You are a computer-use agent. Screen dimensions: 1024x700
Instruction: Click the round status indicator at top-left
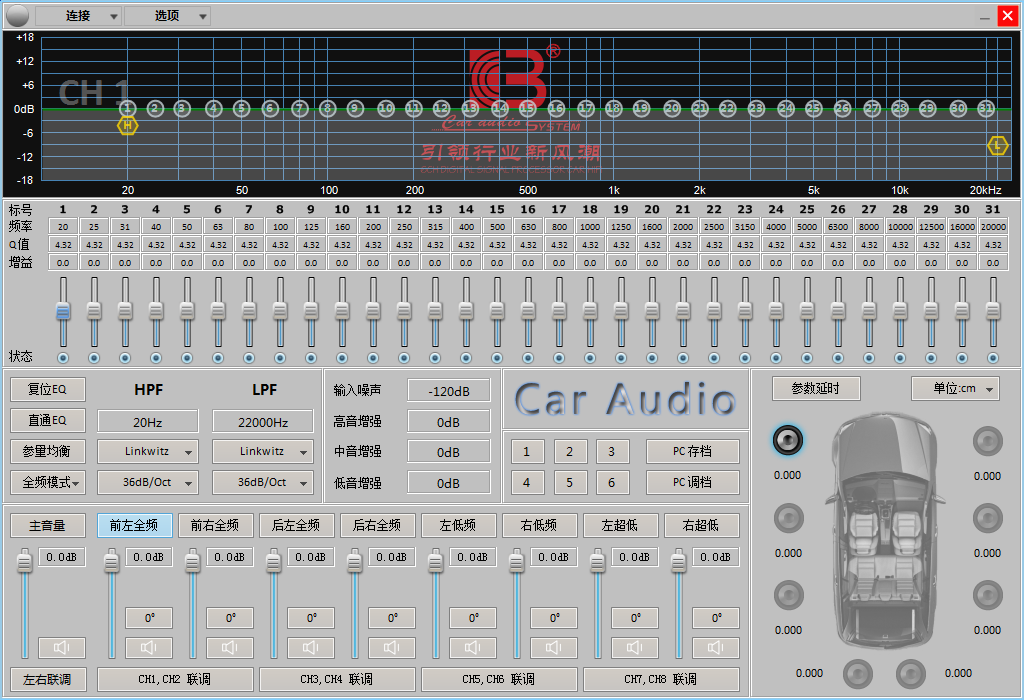[x=17, y=15]
